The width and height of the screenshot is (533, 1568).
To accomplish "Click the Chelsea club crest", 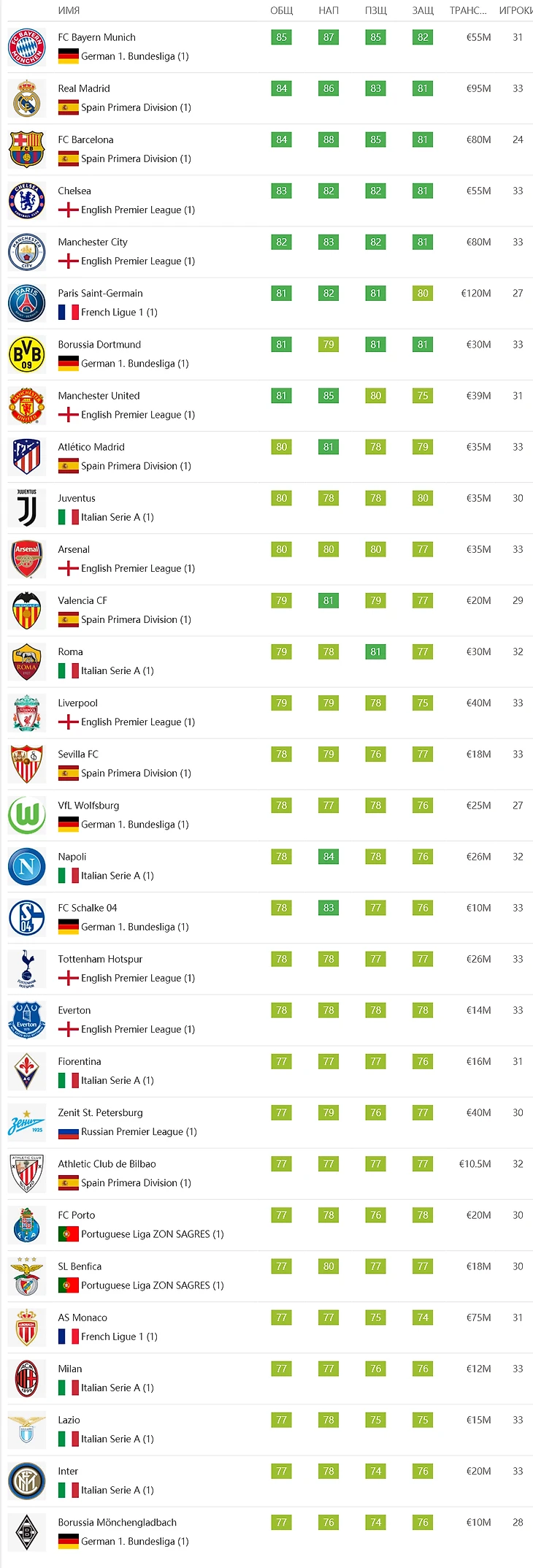I will pos(26,201).
